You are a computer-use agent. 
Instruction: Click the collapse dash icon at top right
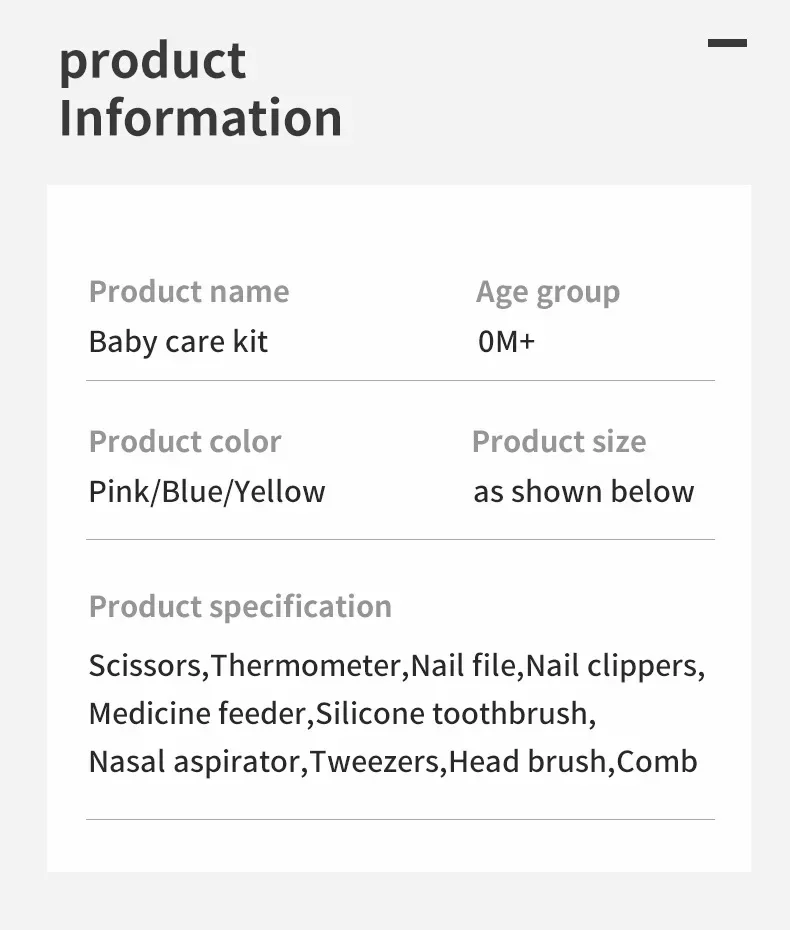click(x=727, y=43)
